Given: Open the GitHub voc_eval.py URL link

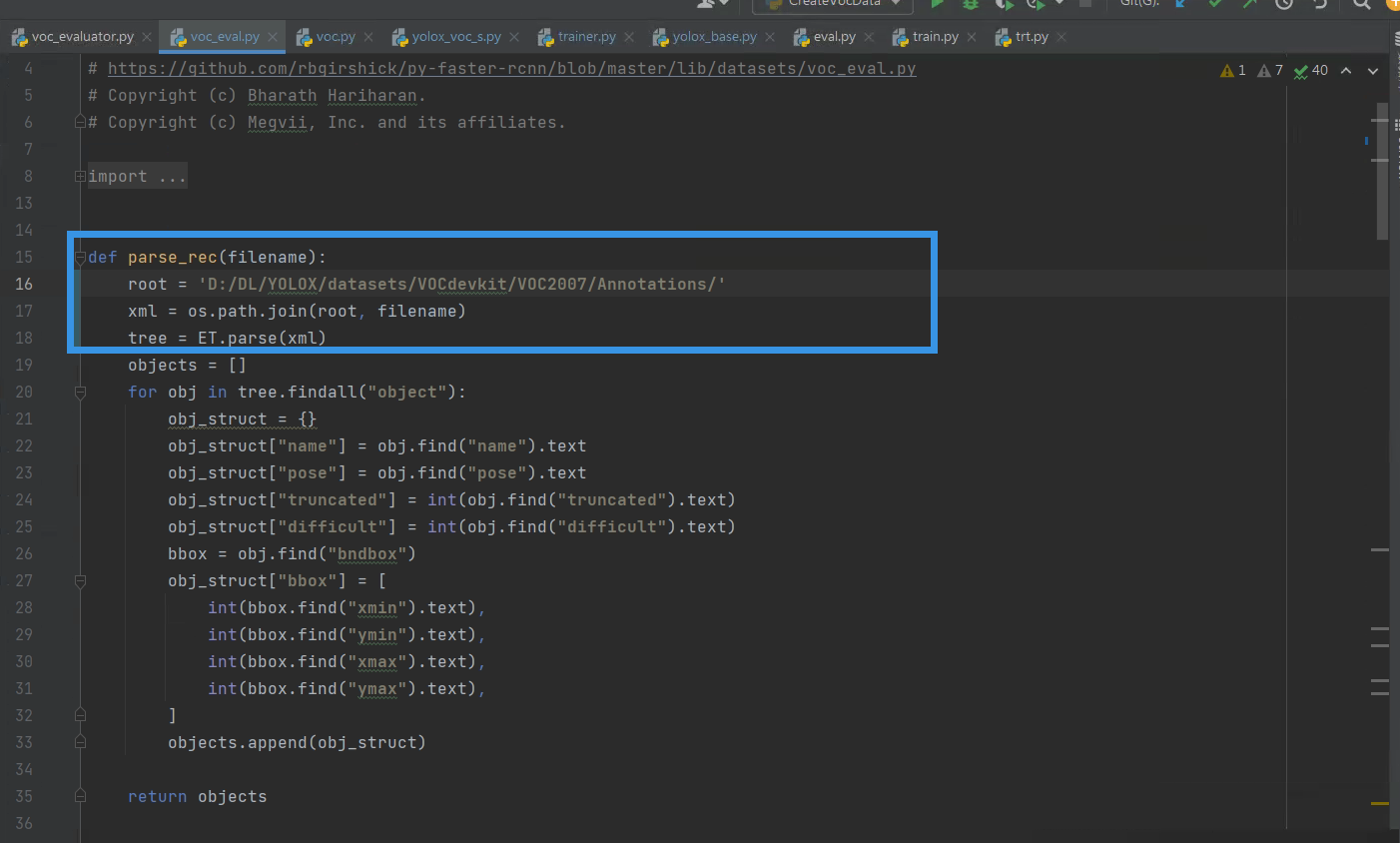Looking at the screenshot, I should click(511, 69).
